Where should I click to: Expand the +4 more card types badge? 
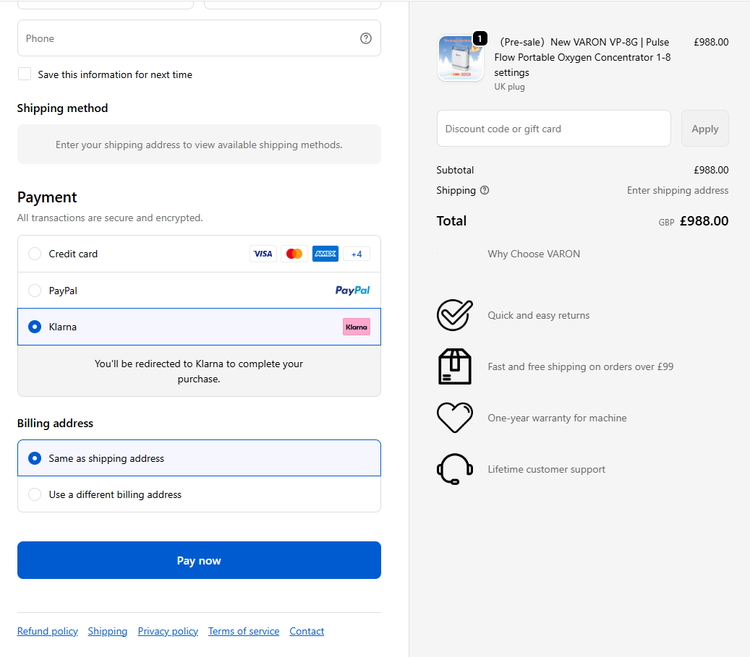click(356, 254)
